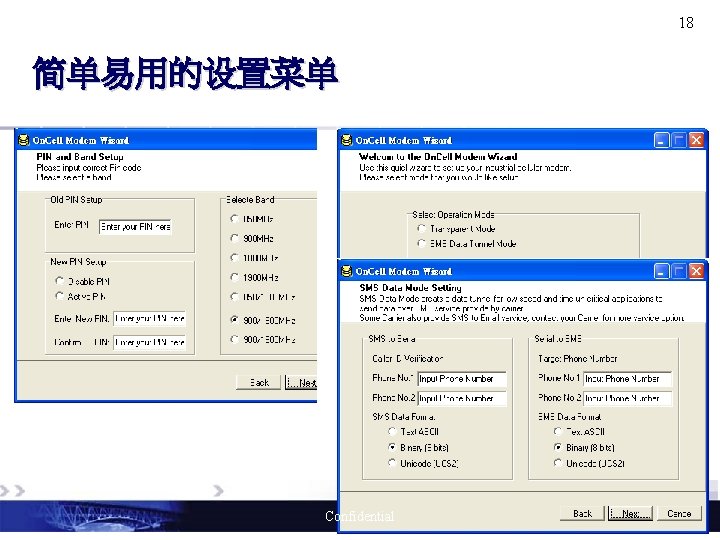The width and height of the screenshot is (720, 540).
Task: Click Phone No.1 field under SMS to Serial
Action: 462,379
